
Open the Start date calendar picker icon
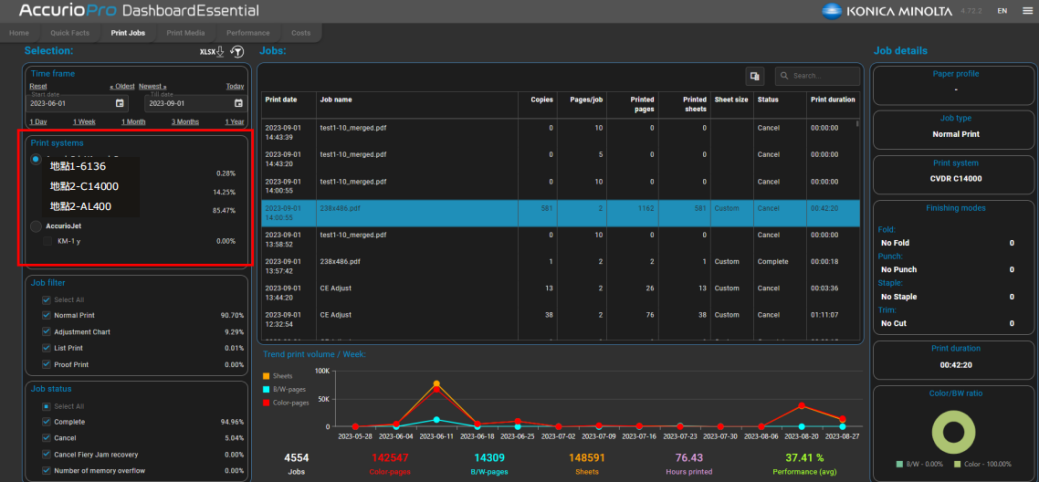(x=120, y=103)
